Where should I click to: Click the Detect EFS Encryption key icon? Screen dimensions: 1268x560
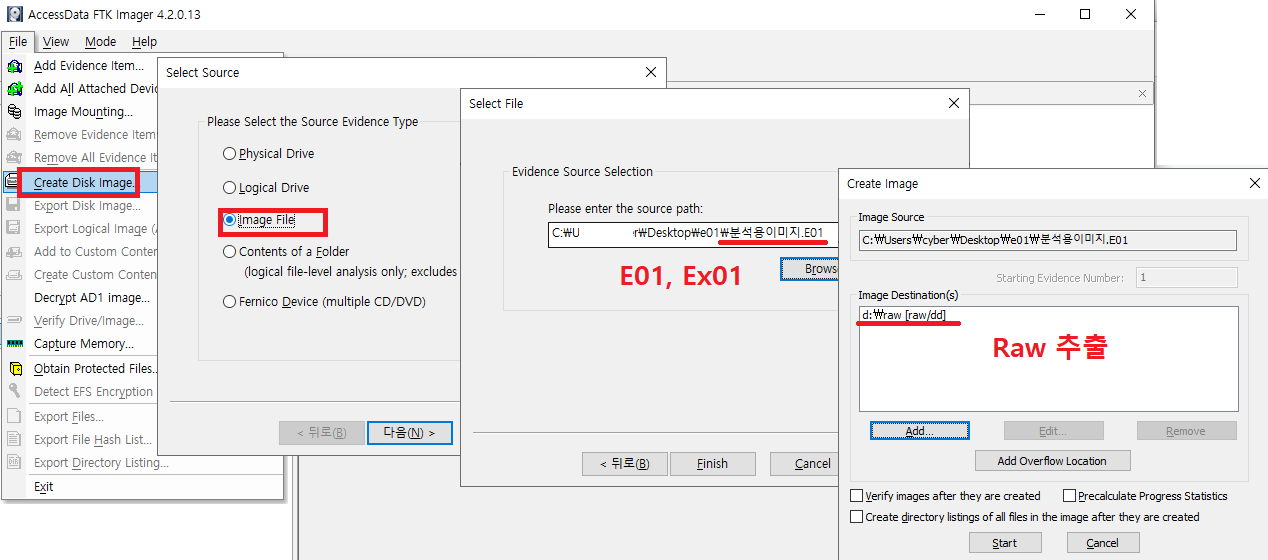click(15, 392)
